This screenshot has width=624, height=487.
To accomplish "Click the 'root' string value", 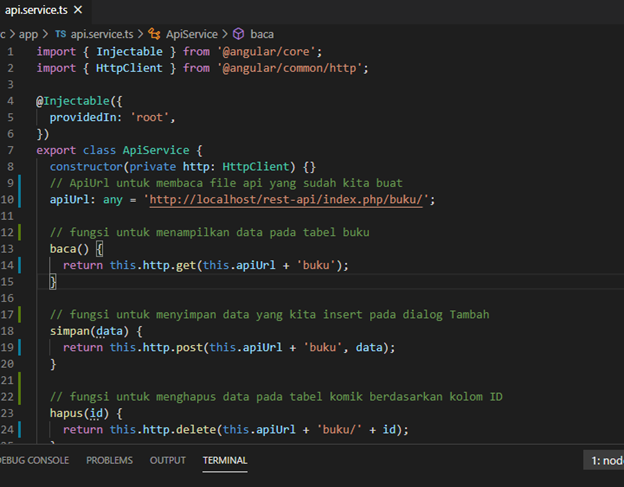I will pos(149,117).
